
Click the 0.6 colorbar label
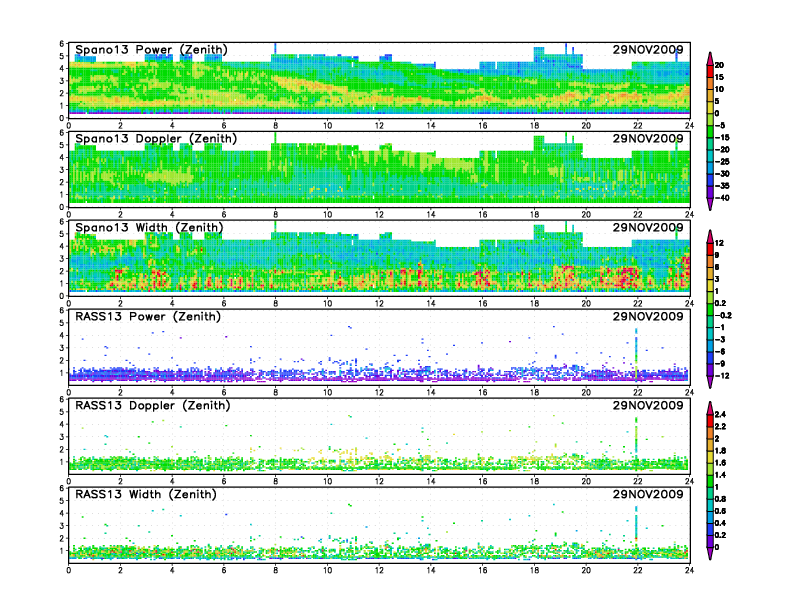click(x=720, y=511)
